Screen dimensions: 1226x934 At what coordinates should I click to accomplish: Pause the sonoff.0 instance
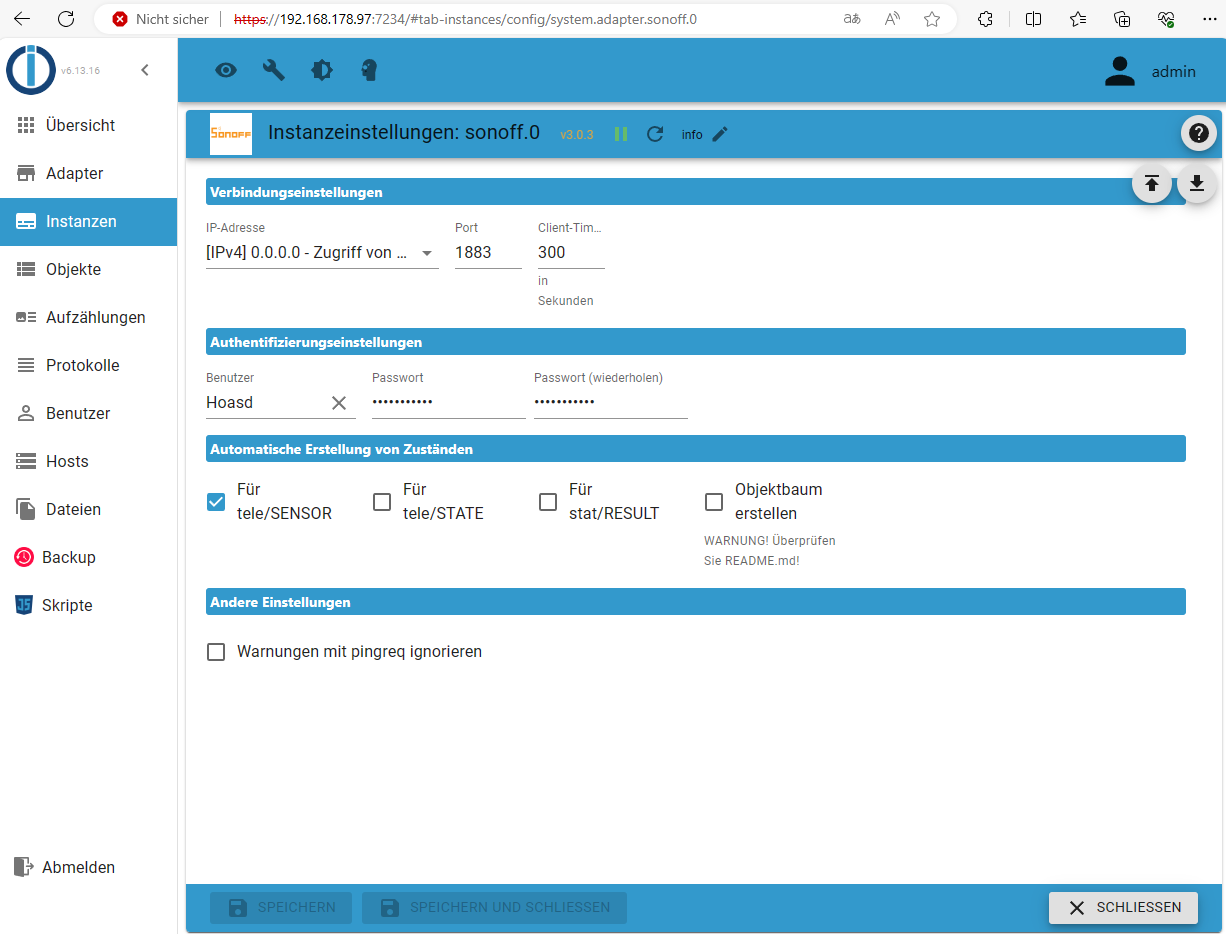(621, 134)
